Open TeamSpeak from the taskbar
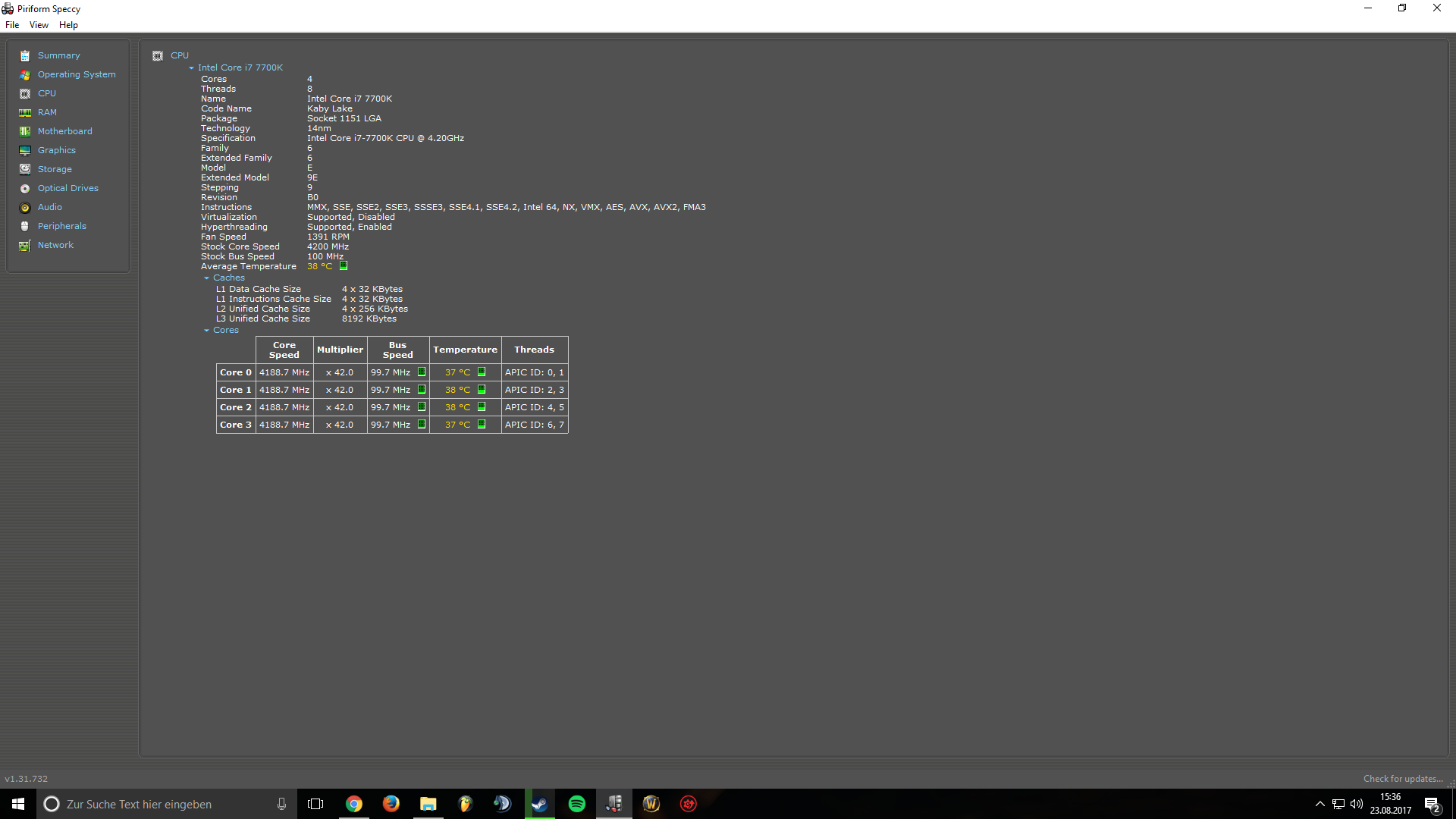 pos(503,804)
